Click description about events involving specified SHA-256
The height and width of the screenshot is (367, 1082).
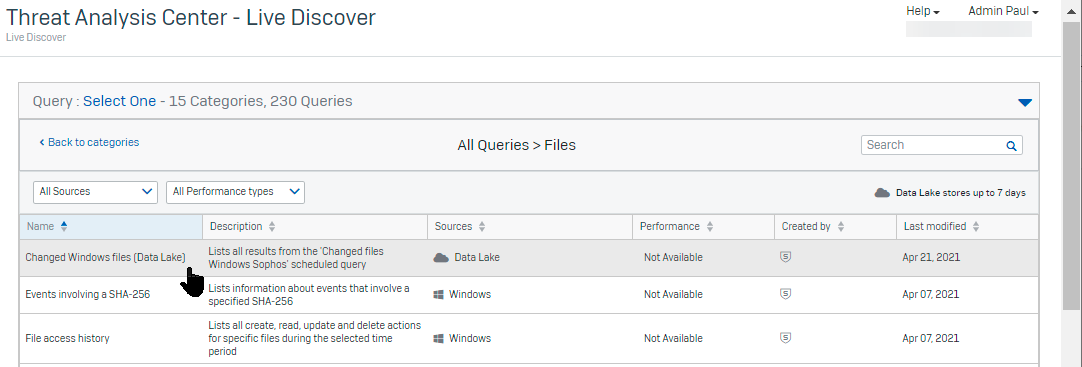(308, 295)
